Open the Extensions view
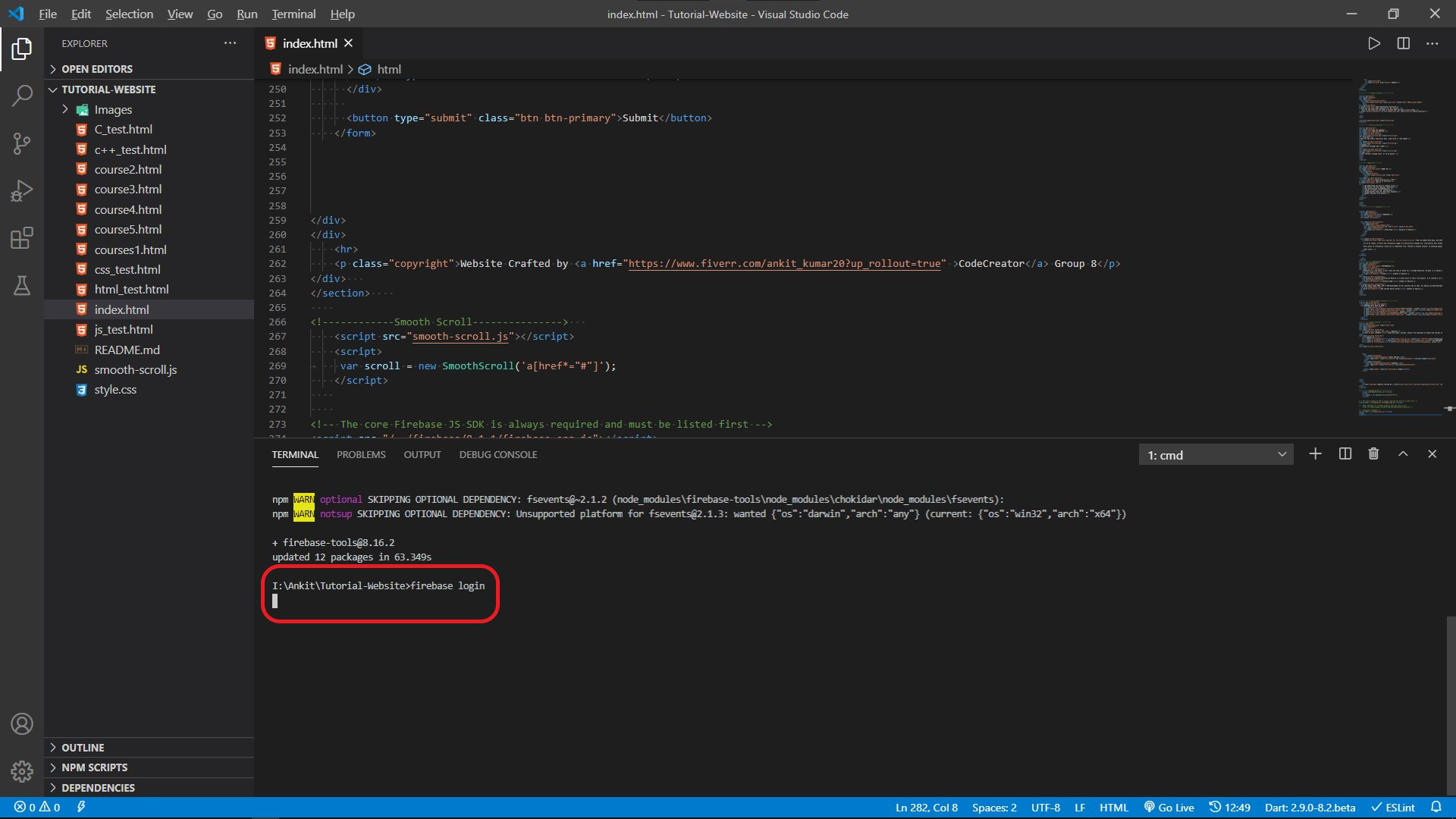The image size is (1456, 819). [x=22, y=238]
